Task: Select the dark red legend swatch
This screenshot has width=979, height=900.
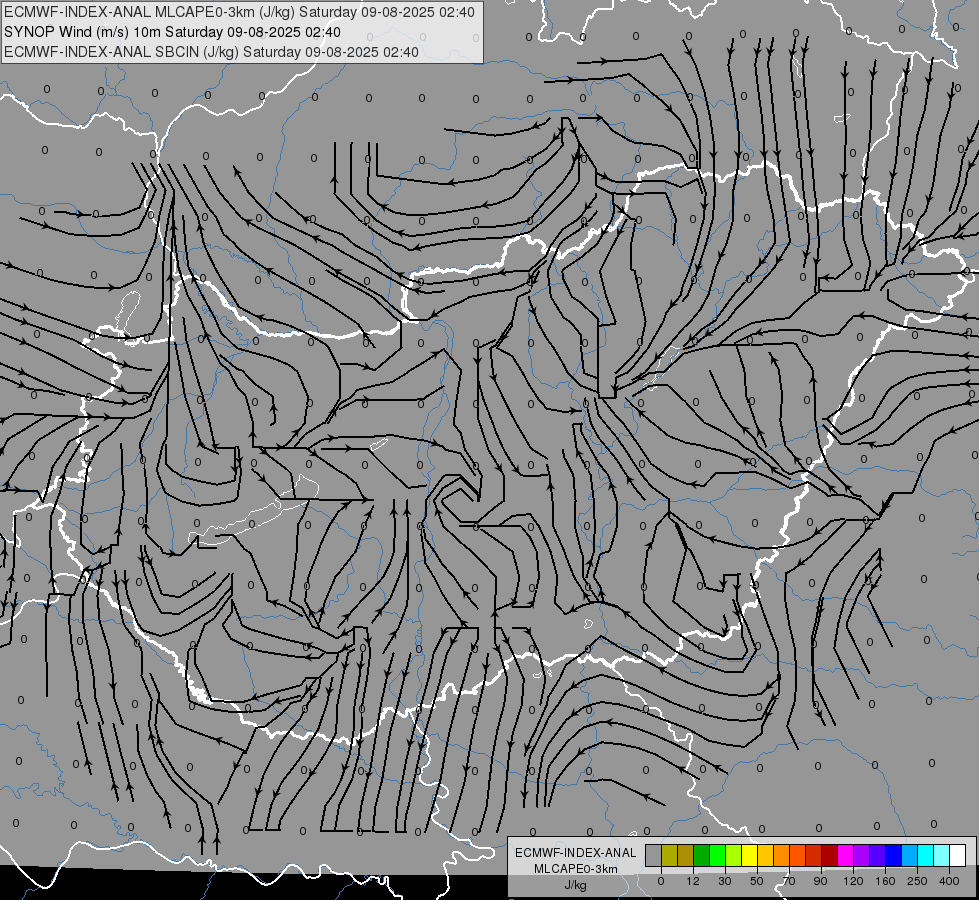Action: click(829, 855)
